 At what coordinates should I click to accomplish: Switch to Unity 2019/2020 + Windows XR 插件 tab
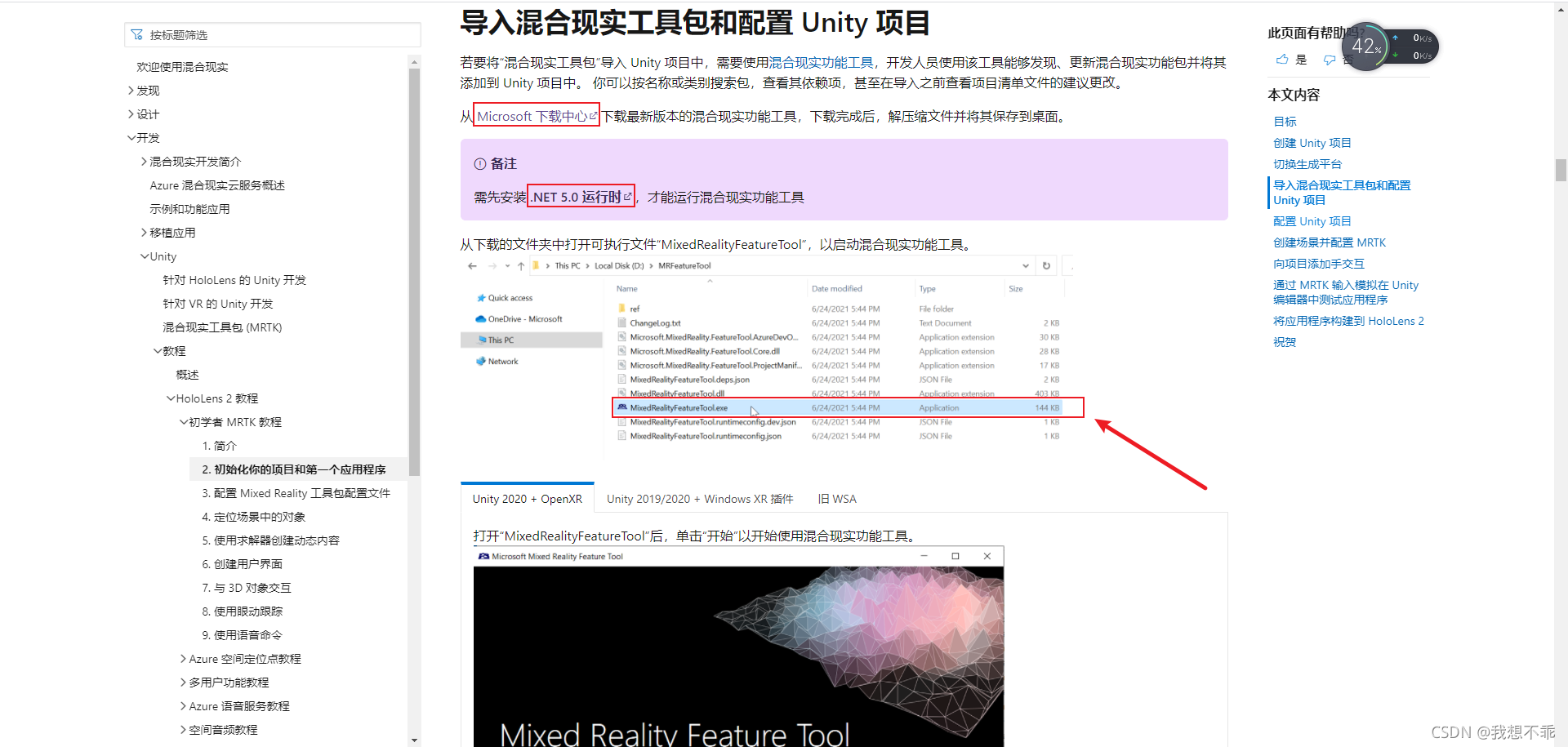point(699,499)
